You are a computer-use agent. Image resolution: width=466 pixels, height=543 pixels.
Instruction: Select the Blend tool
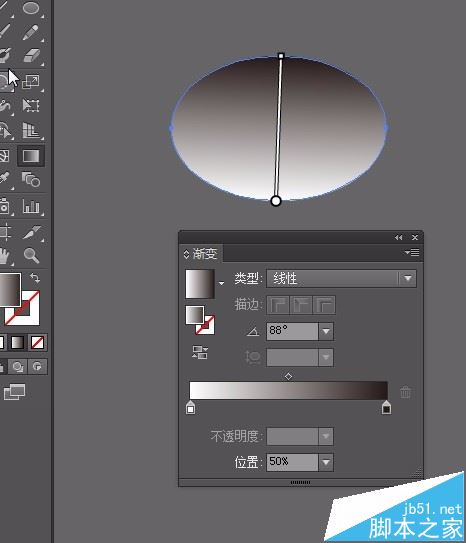point(31,179)
